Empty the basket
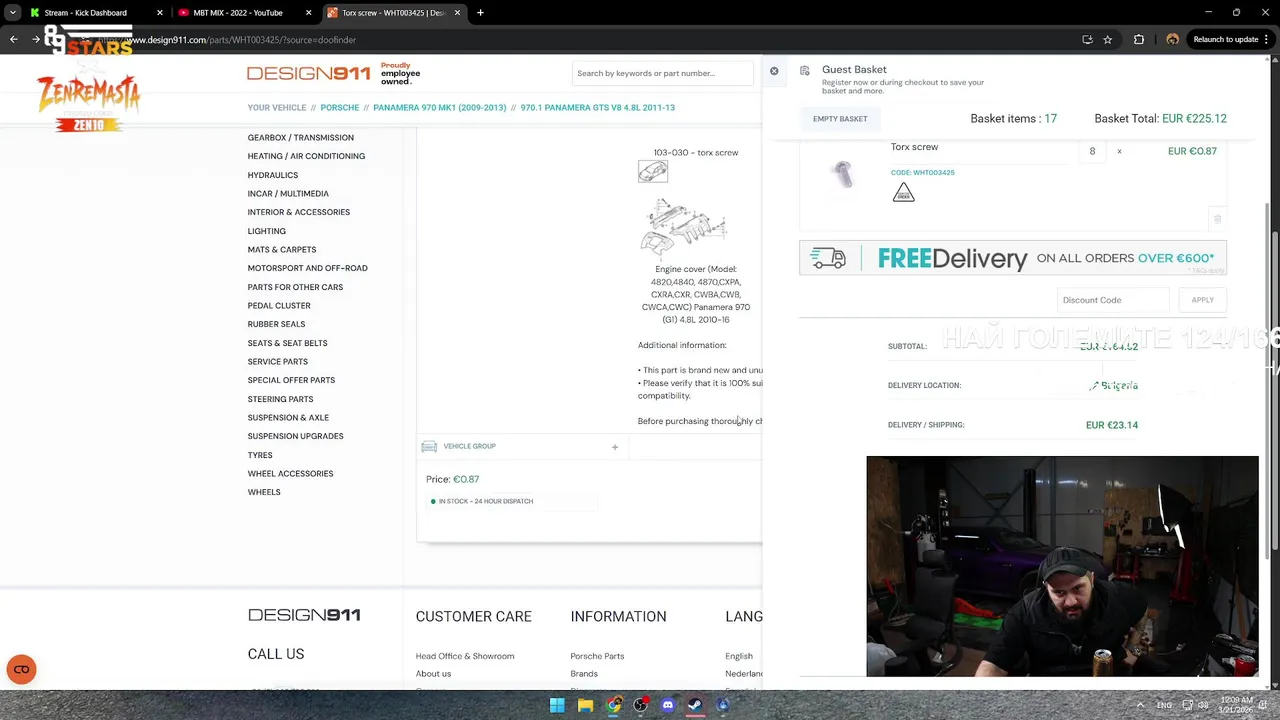Screen dimensions: 1280x720 point(840,119)
